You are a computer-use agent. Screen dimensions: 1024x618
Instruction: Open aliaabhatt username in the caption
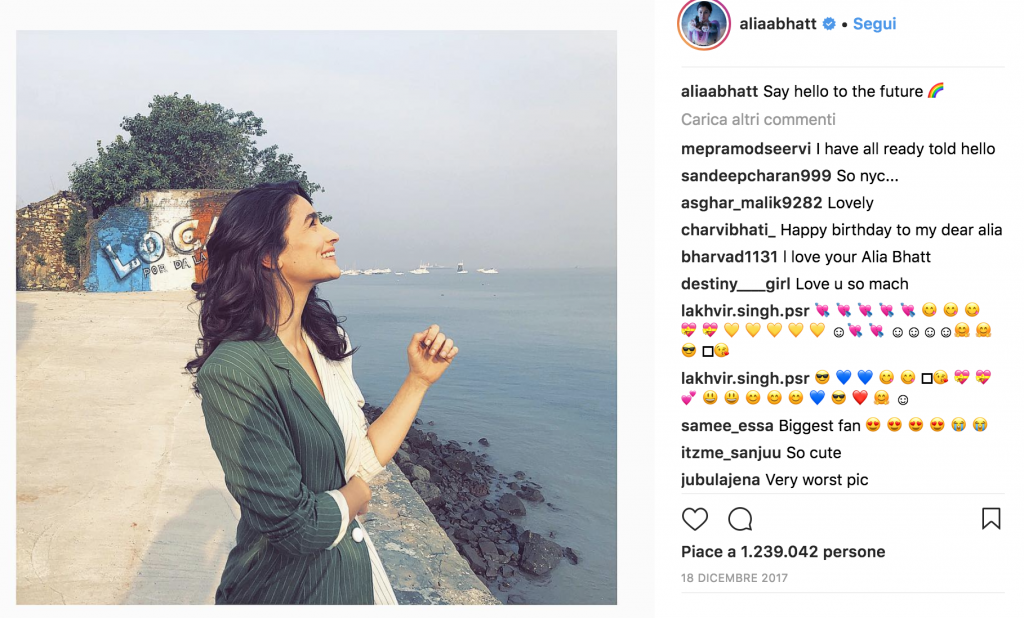(720, 91)
